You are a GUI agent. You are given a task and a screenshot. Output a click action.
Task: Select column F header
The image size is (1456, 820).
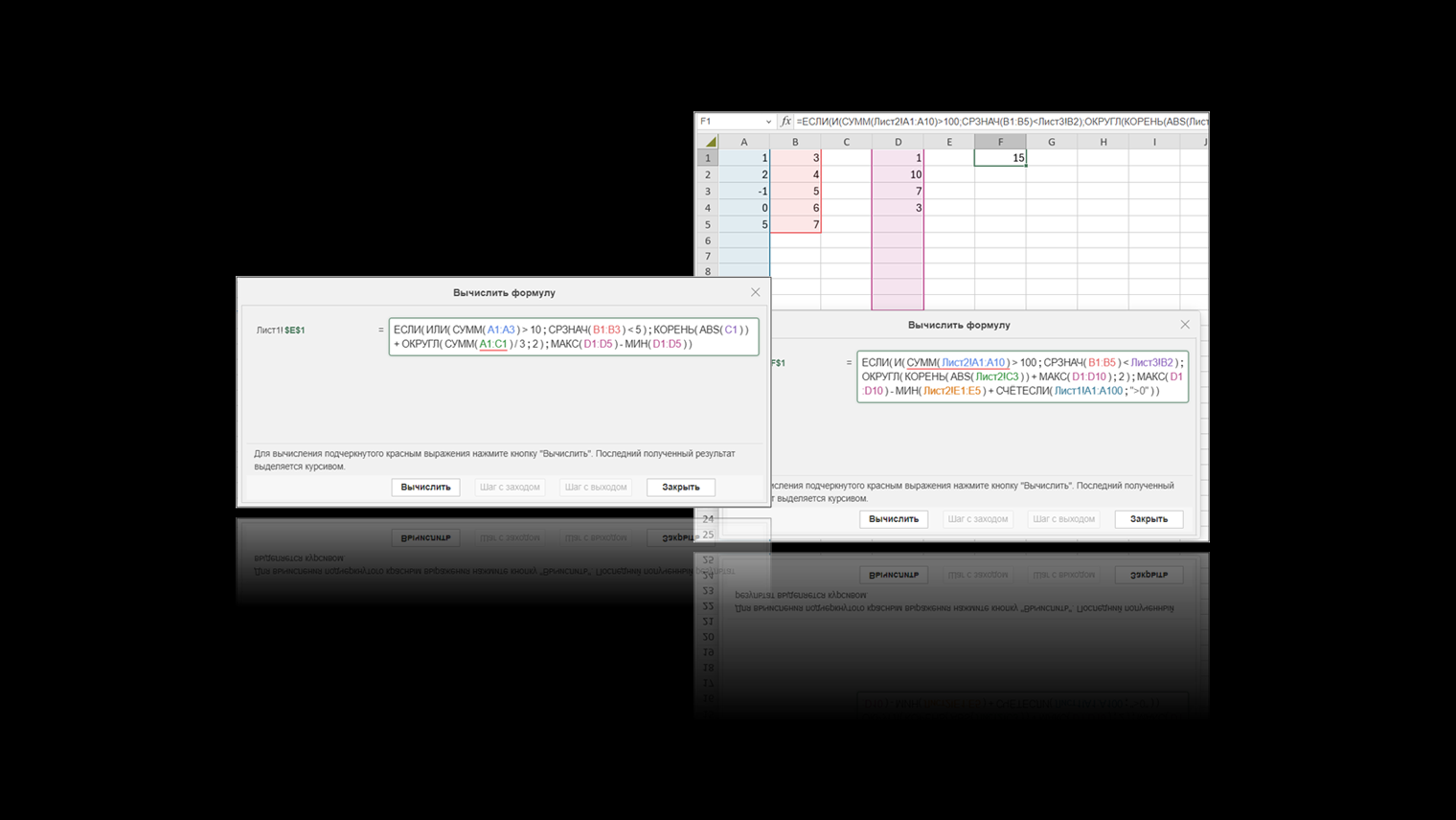tap(1000, 142)
